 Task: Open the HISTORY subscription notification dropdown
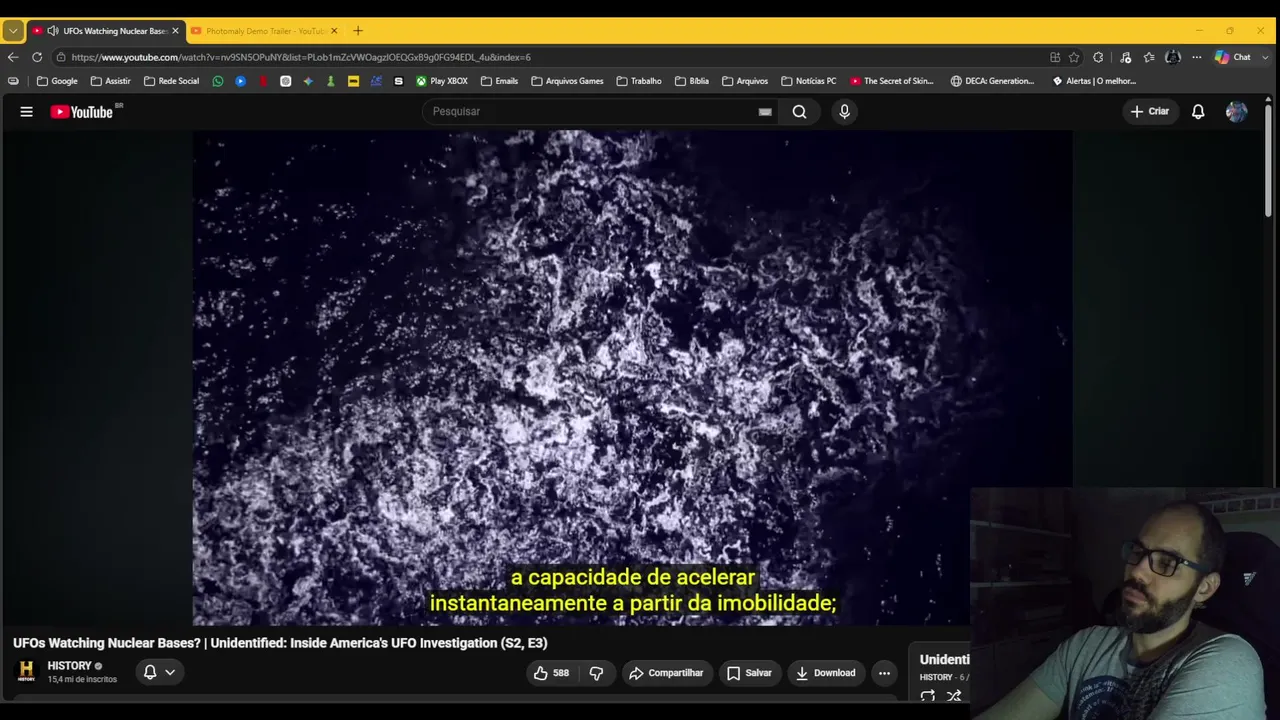point(159,673)
